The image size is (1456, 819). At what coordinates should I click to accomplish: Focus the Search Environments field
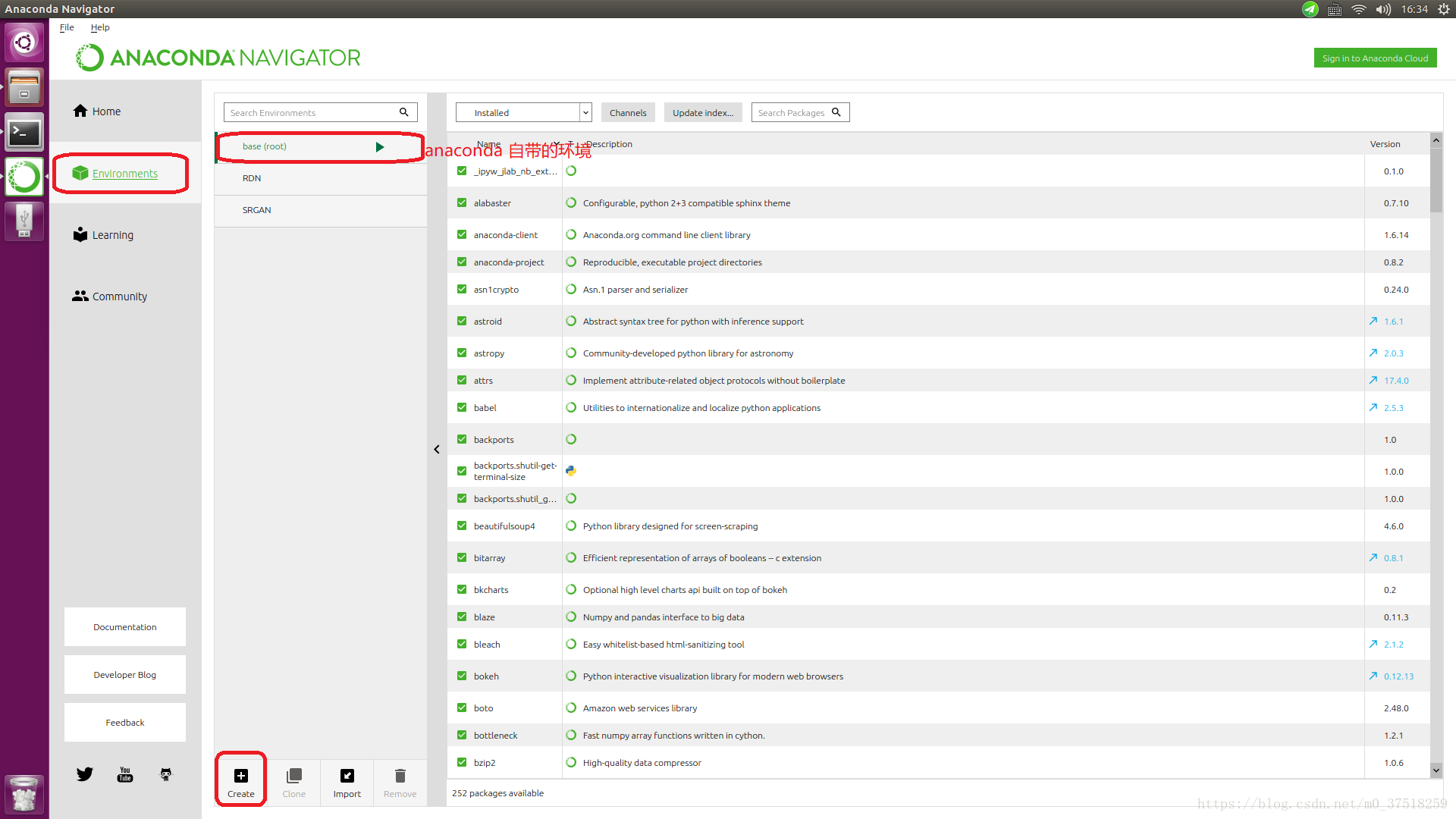pos(320,112)
